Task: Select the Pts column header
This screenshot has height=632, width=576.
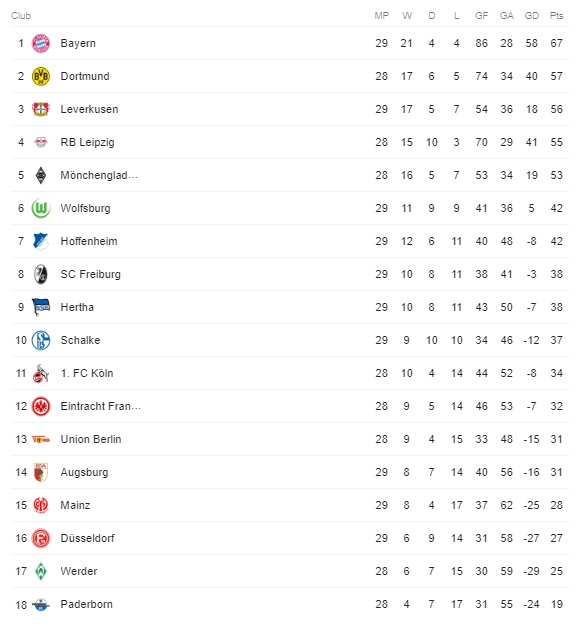Action: click(x=557, y=16)
